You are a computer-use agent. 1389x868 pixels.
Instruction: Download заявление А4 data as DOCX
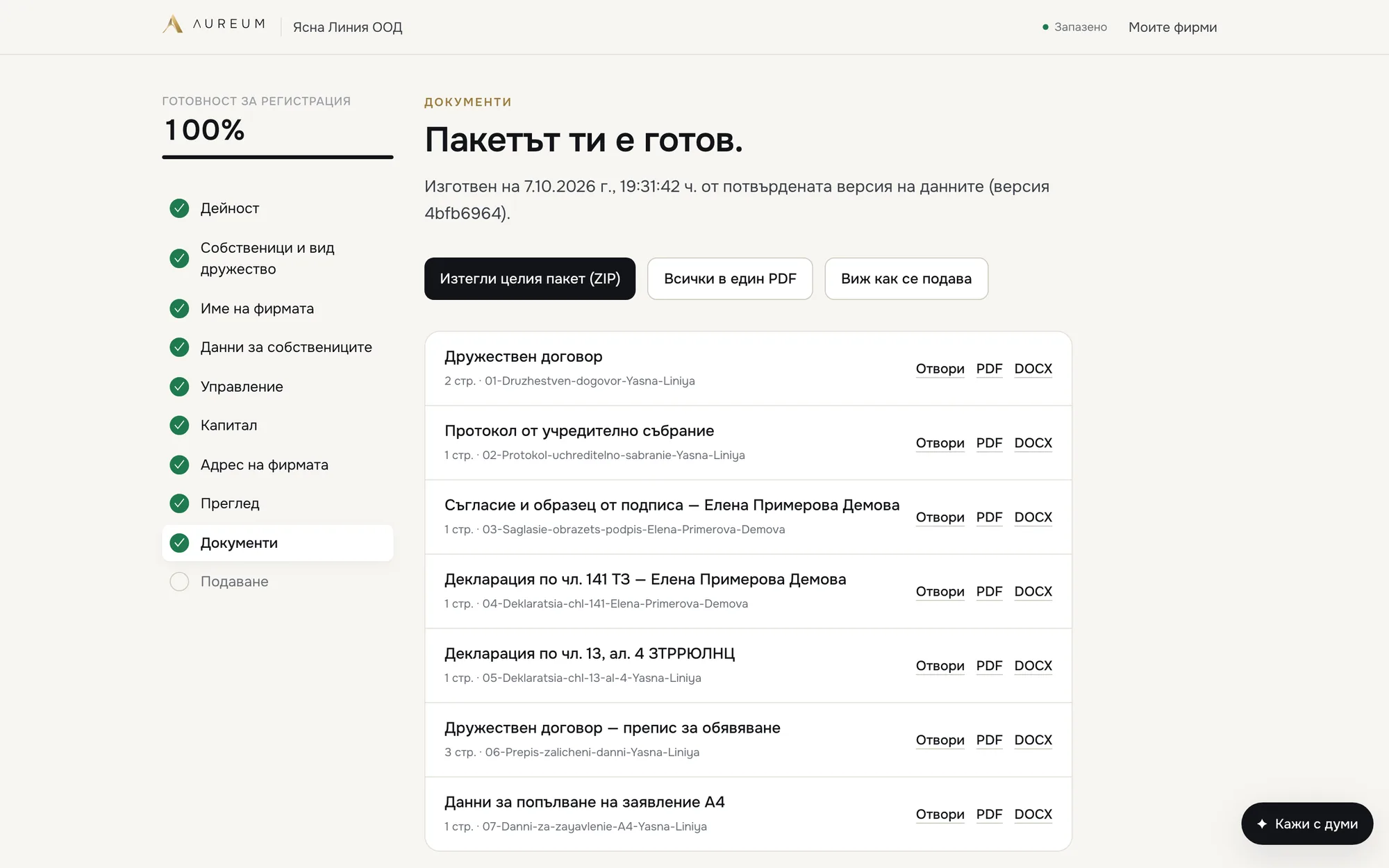[x=1033, y=815]
